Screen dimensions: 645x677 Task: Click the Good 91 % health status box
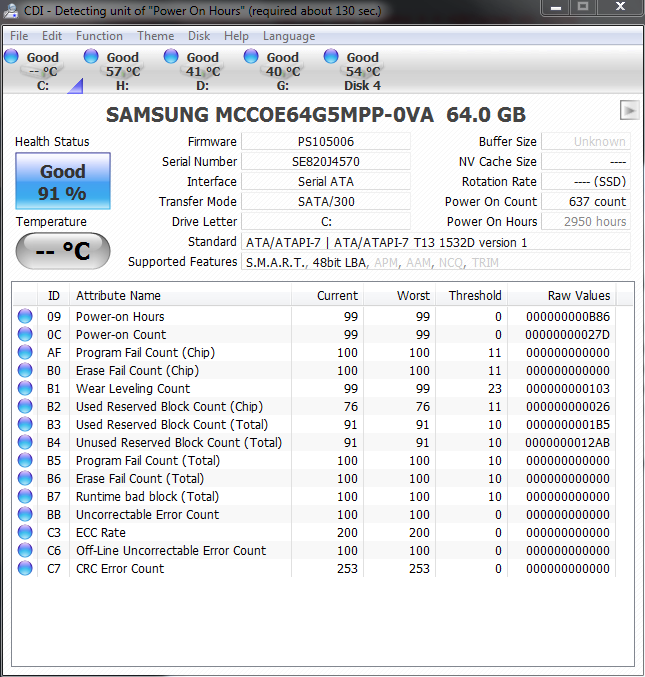63,181
